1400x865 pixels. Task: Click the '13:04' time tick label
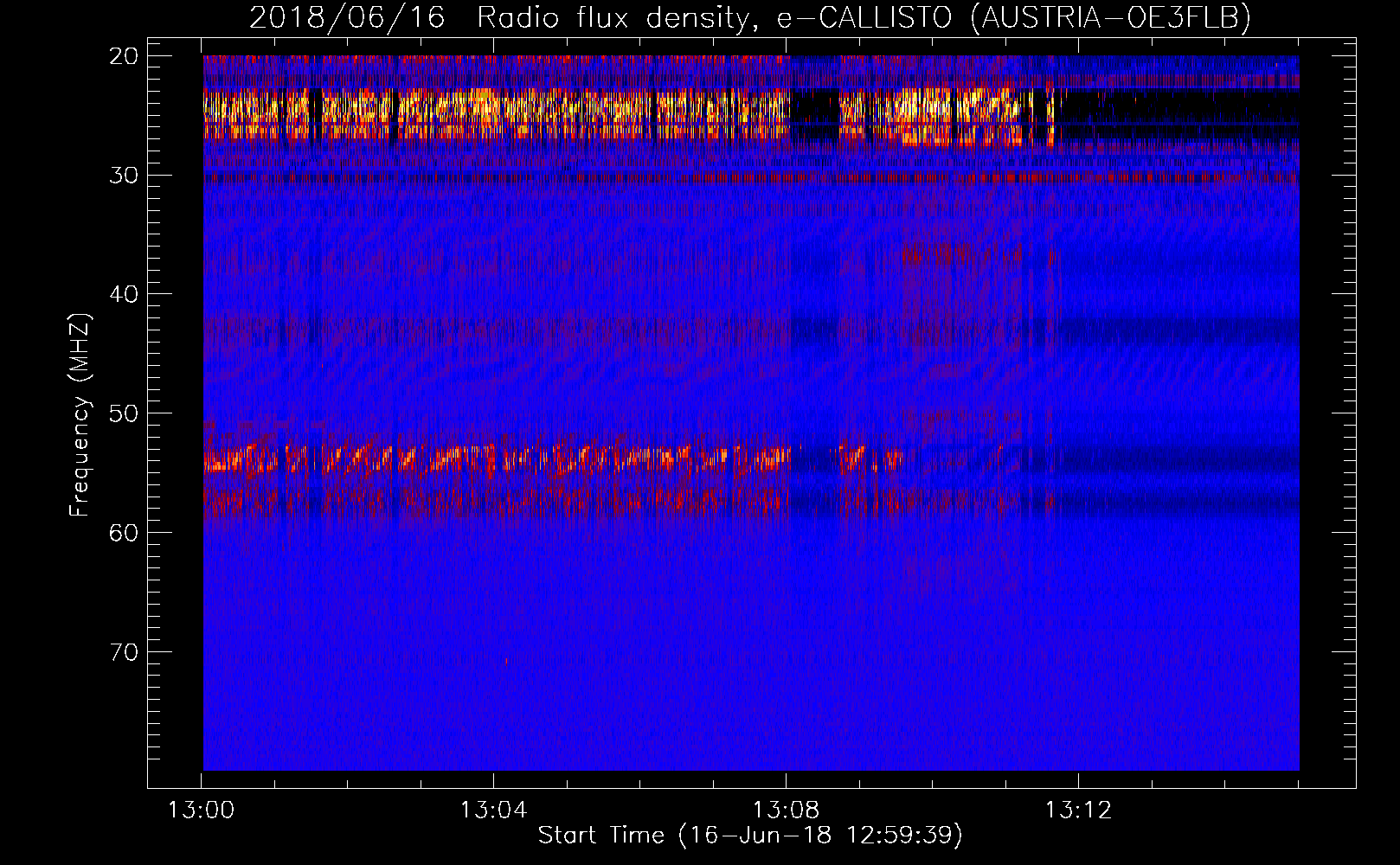click(x=493, y=811)
